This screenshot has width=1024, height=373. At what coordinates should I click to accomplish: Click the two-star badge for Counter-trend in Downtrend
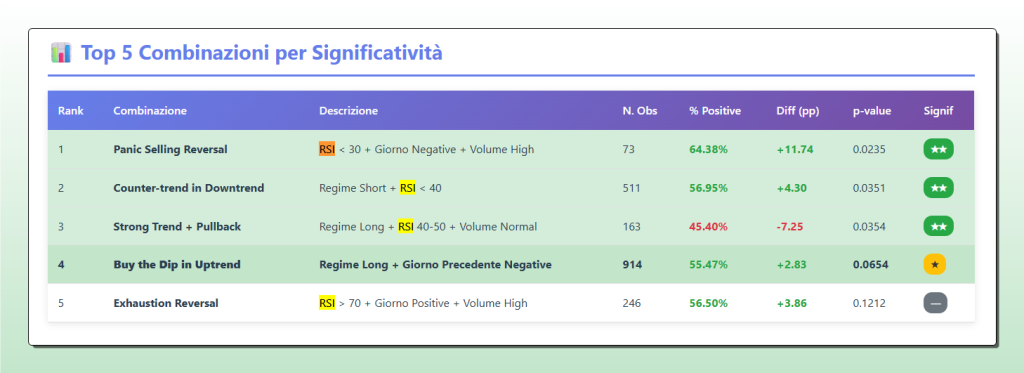pos(938,188)
